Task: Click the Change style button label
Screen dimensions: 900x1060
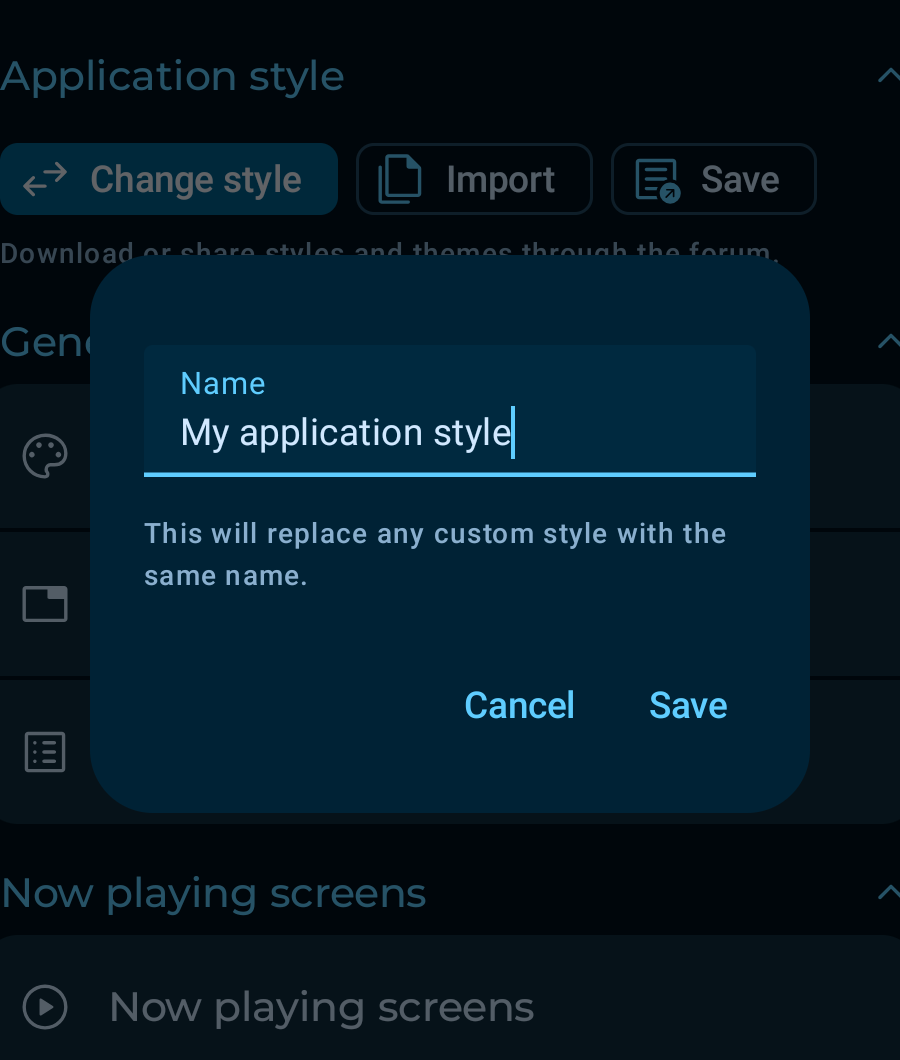Action: 196,180
